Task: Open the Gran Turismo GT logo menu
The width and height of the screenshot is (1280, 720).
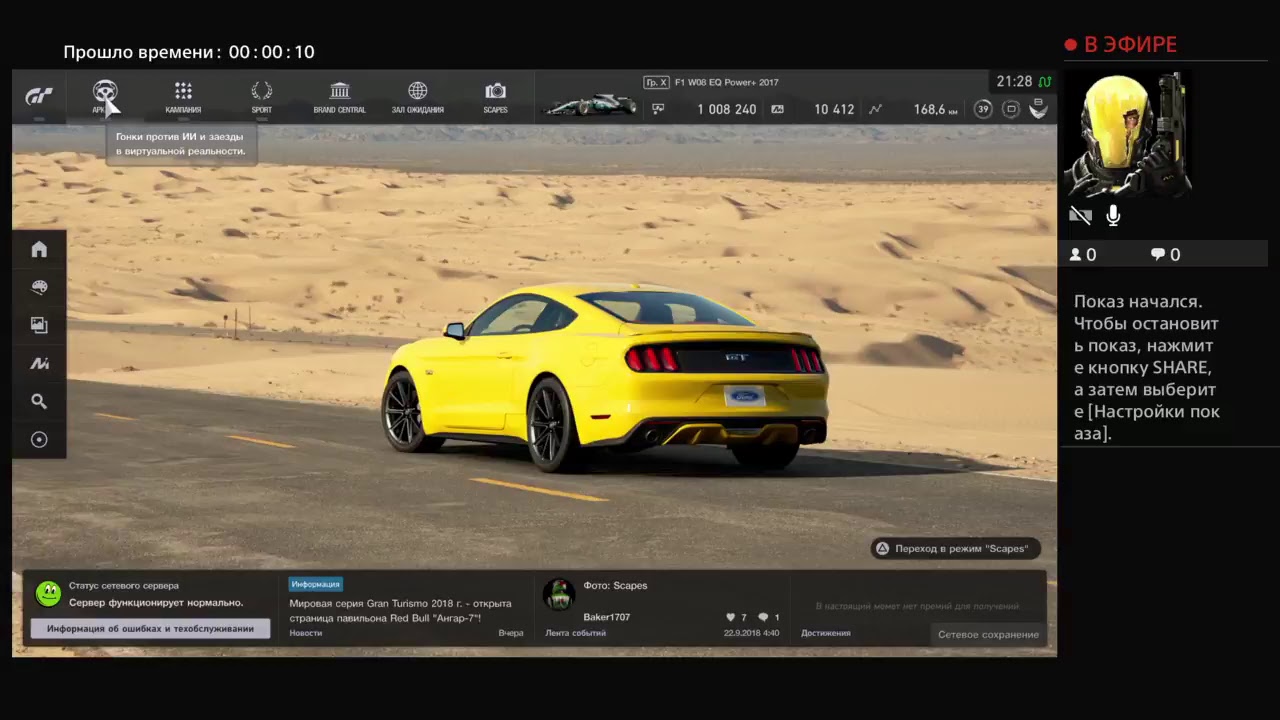Action: pyautogui.click(x=39, y=97)
